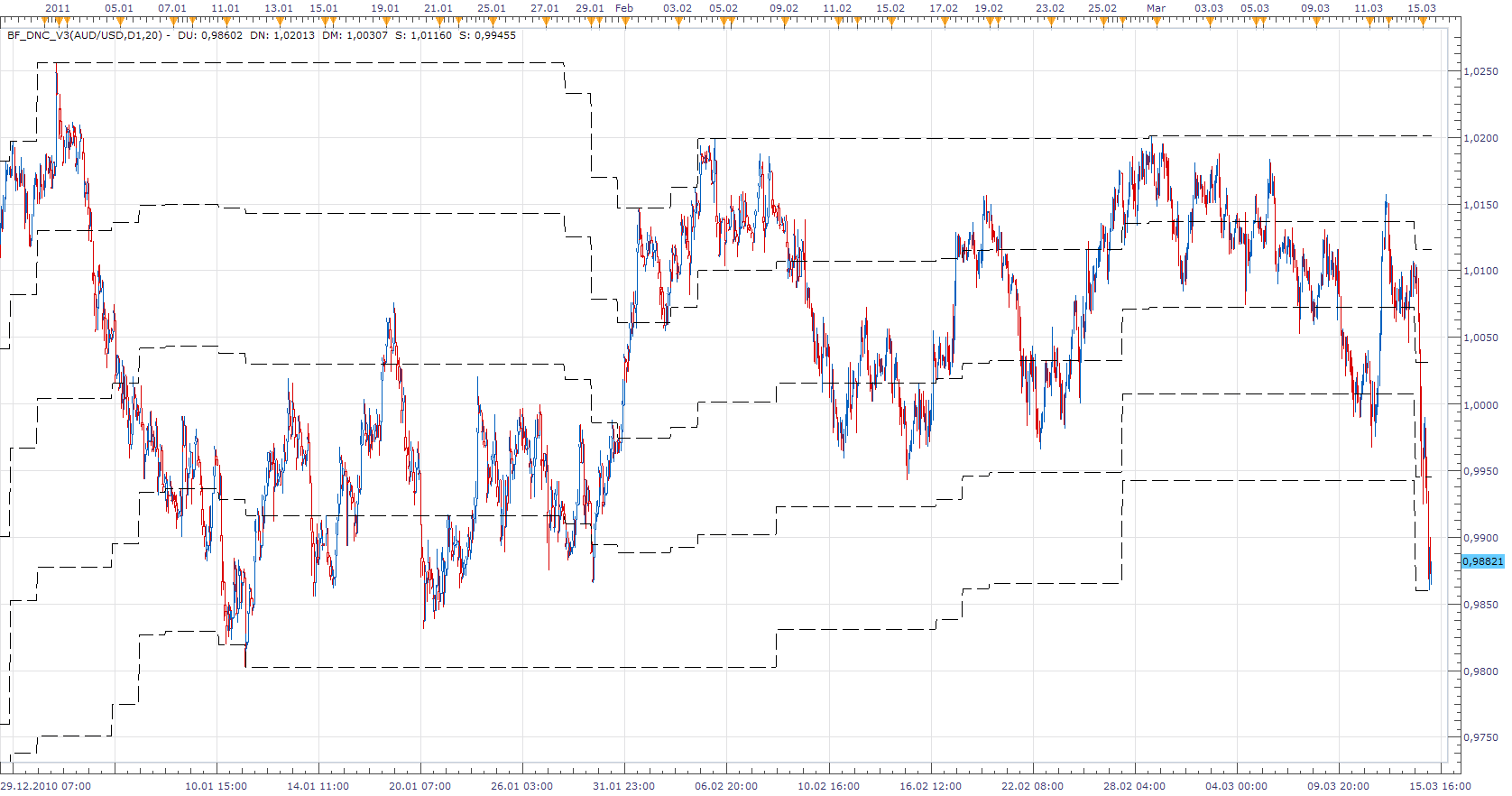Select the orange marker under 15.03

(1422, 21)
